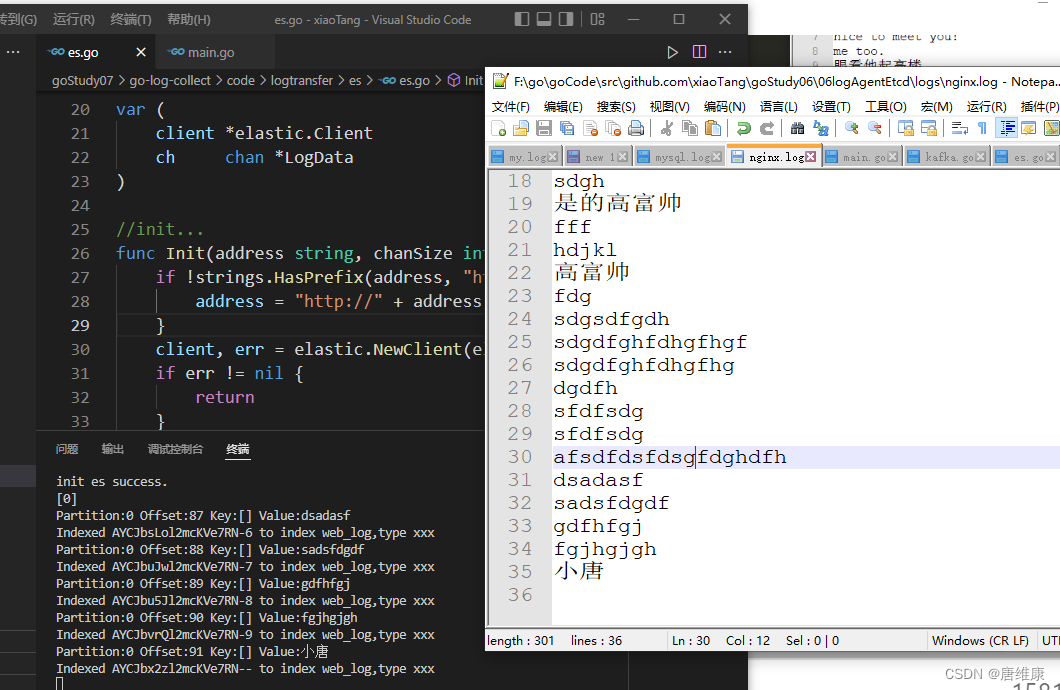Close the nginx.log tab in Notepad++
This screenshot has width=1060, height=690.
coord(813,157)
